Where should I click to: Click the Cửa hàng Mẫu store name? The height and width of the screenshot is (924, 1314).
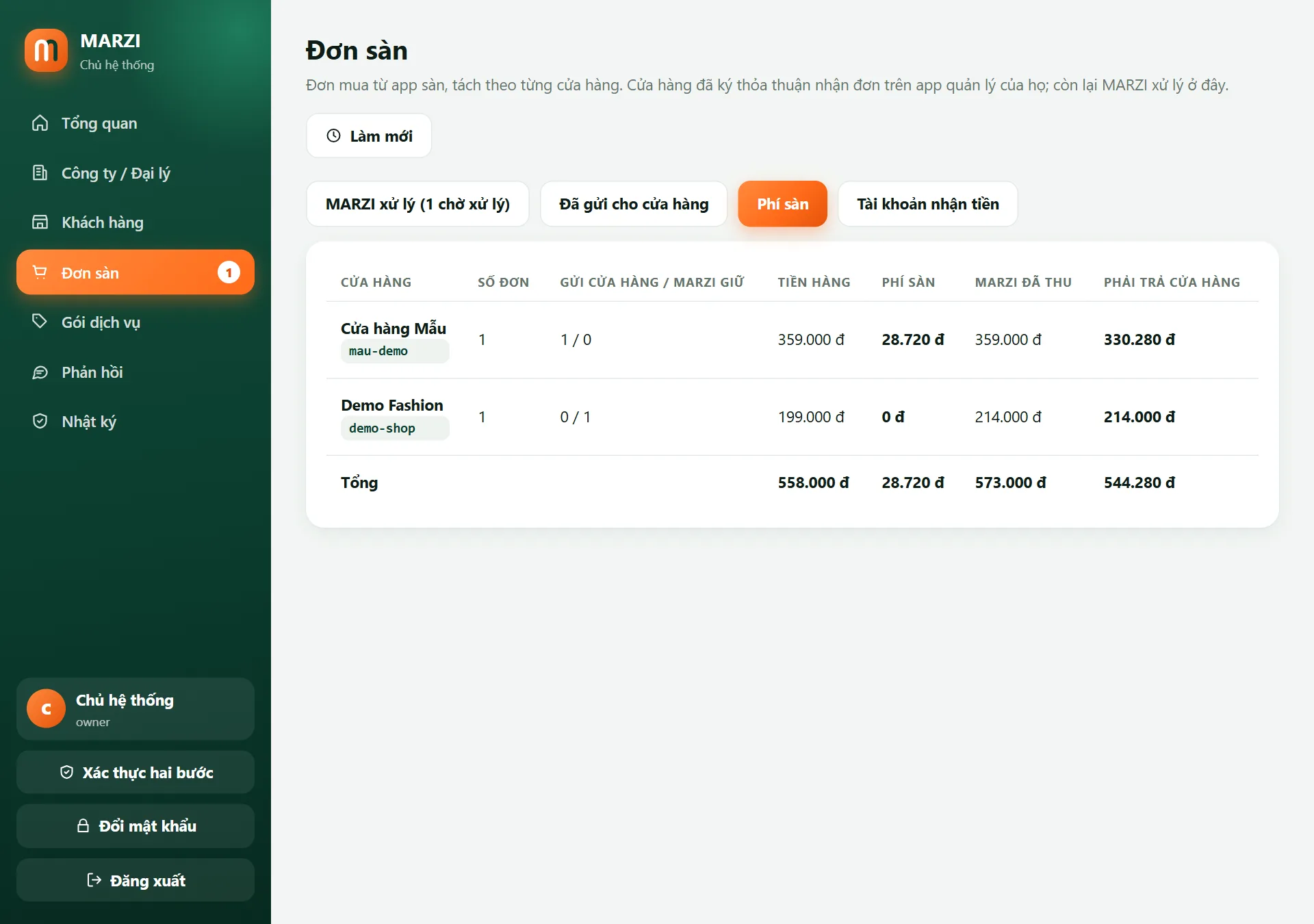point(394,329)
